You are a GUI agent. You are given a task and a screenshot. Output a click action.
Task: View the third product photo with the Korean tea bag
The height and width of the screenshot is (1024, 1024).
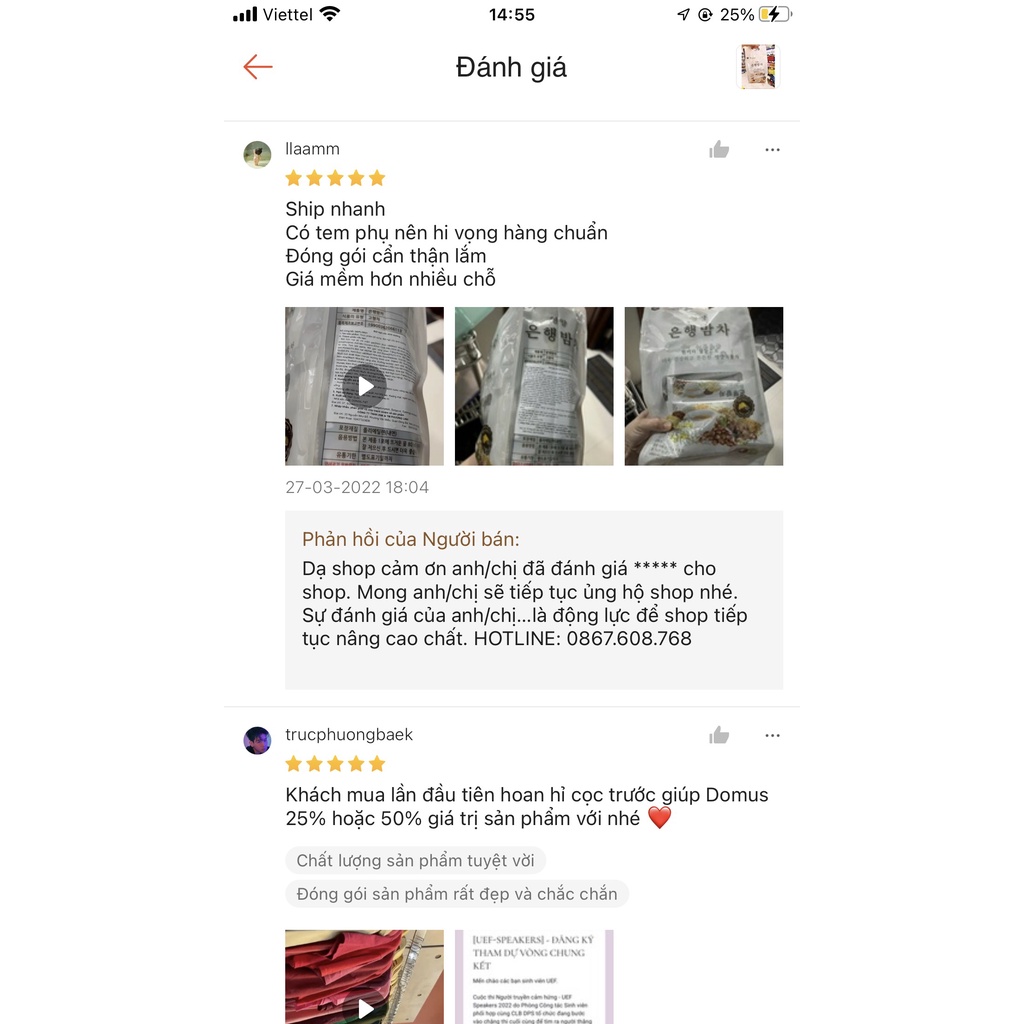[704, 386]
